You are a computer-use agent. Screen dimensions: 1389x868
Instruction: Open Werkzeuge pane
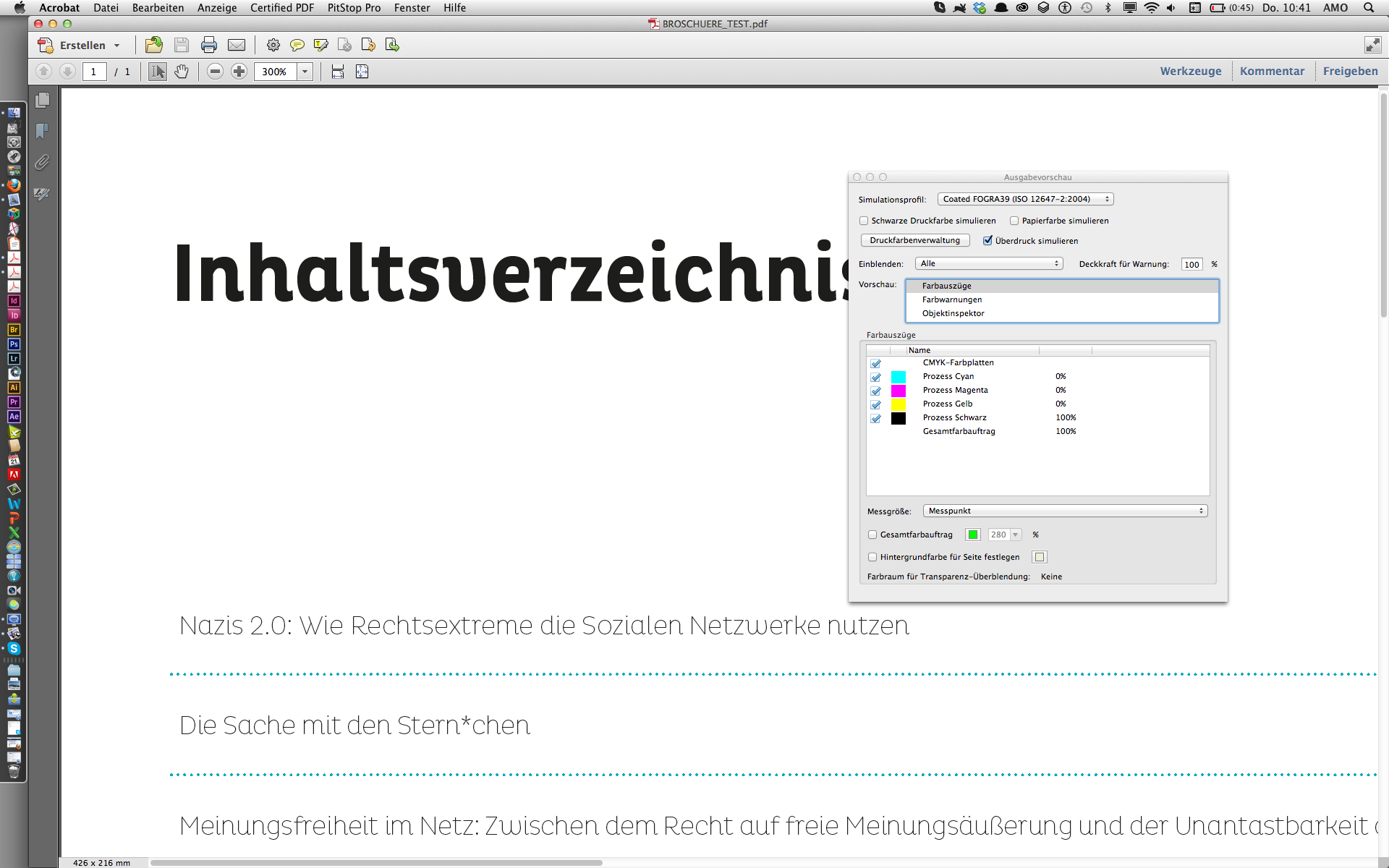[x=1190, y=71]
